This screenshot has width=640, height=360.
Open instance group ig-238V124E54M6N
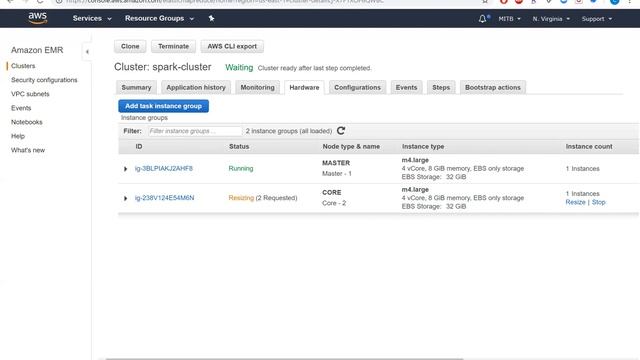164,198
